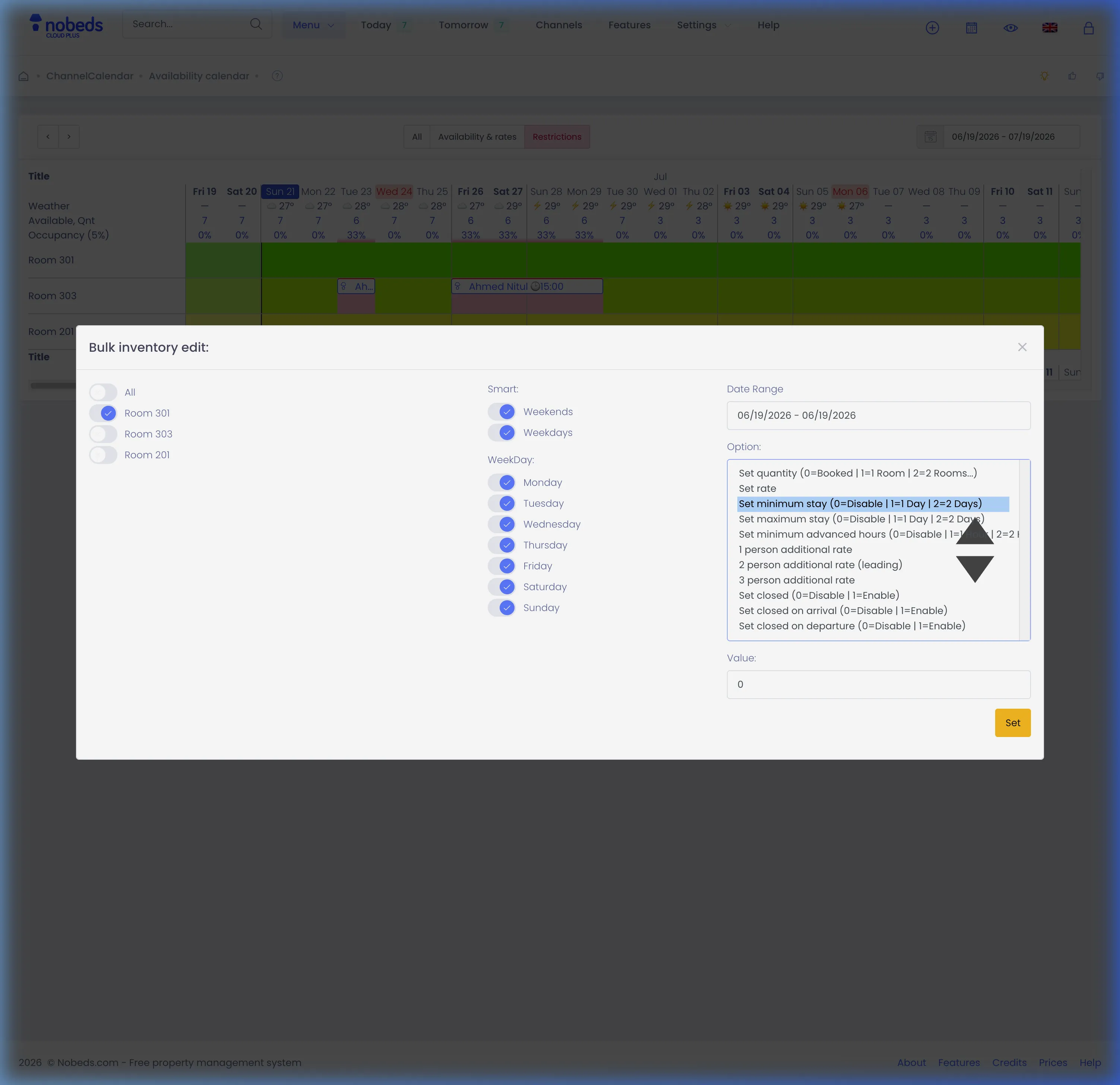Open the Features menu item

(629, 25)
